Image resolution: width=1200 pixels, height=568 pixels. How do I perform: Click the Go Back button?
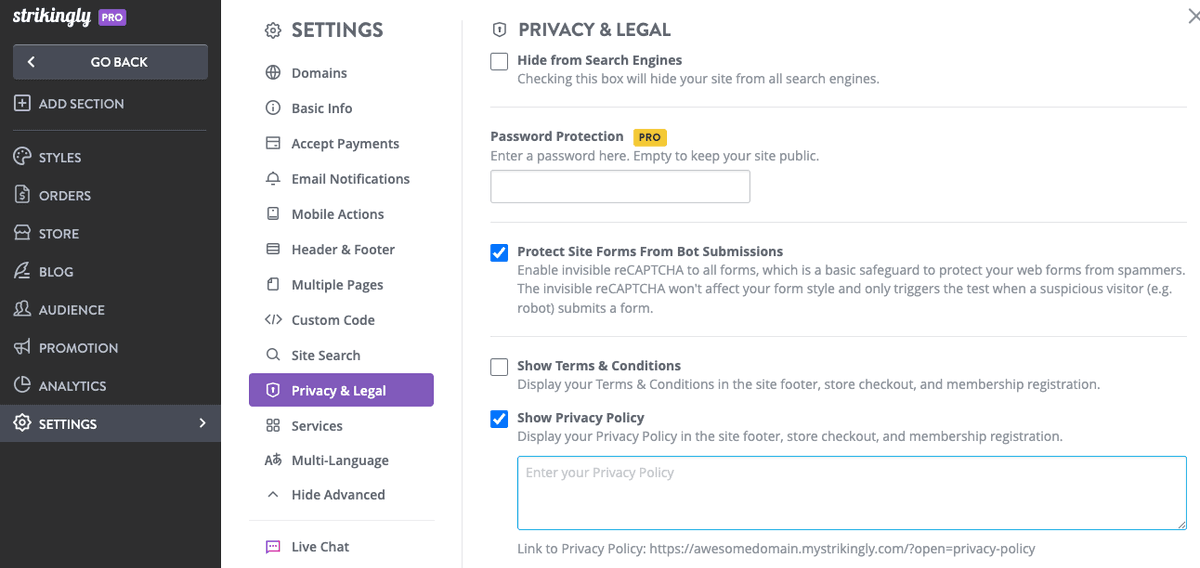(x=110, y=62)
